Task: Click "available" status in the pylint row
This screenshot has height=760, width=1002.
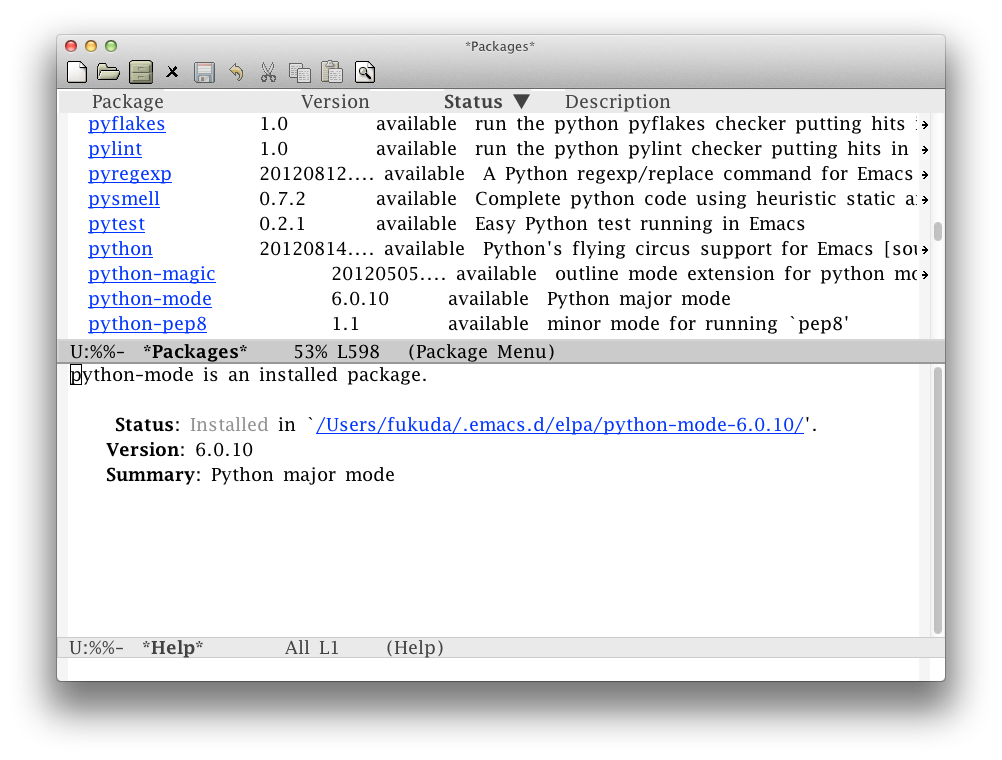Action: pos(416,149)
